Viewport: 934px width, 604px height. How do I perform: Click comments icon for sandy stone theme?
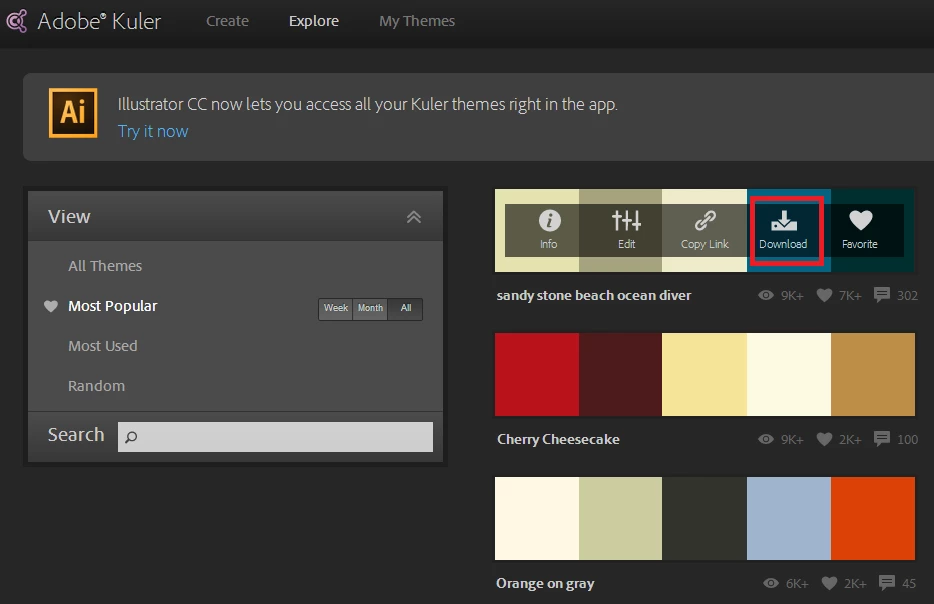pyautogui.click(x=882, y=294)
